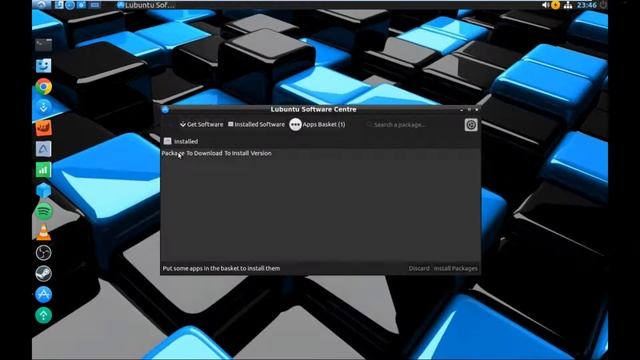Click the Software Centre title bar app icon
The width and height of the screenshot is (640, 360).
point(165,109)
